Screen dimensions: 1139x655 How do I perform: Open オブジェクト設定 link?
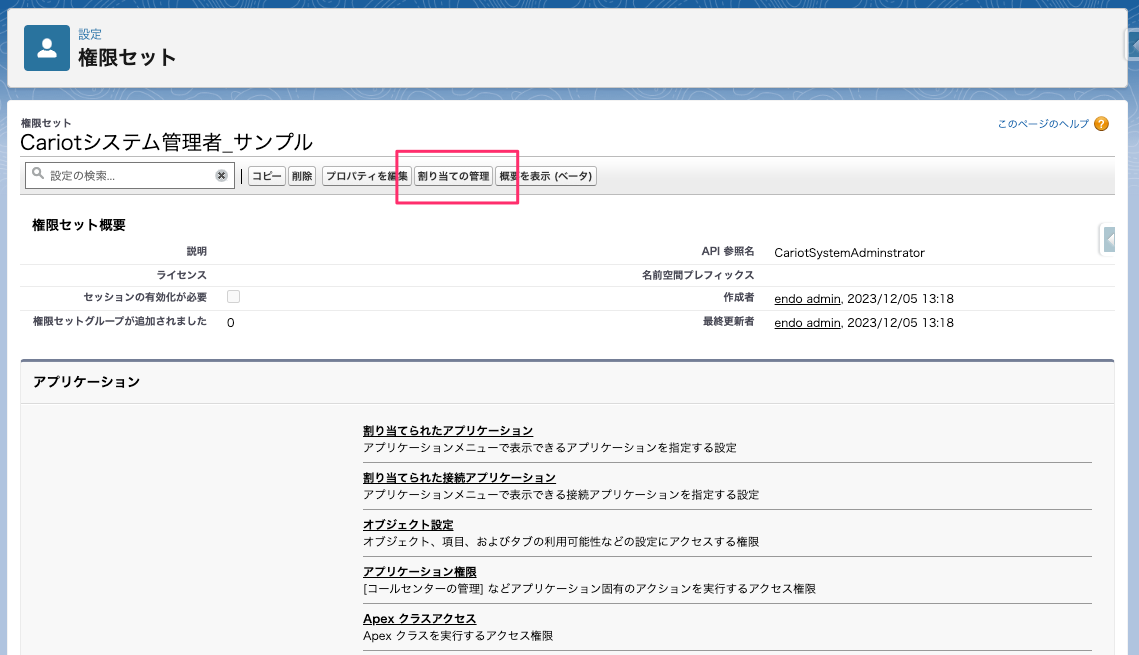[408, 525]
